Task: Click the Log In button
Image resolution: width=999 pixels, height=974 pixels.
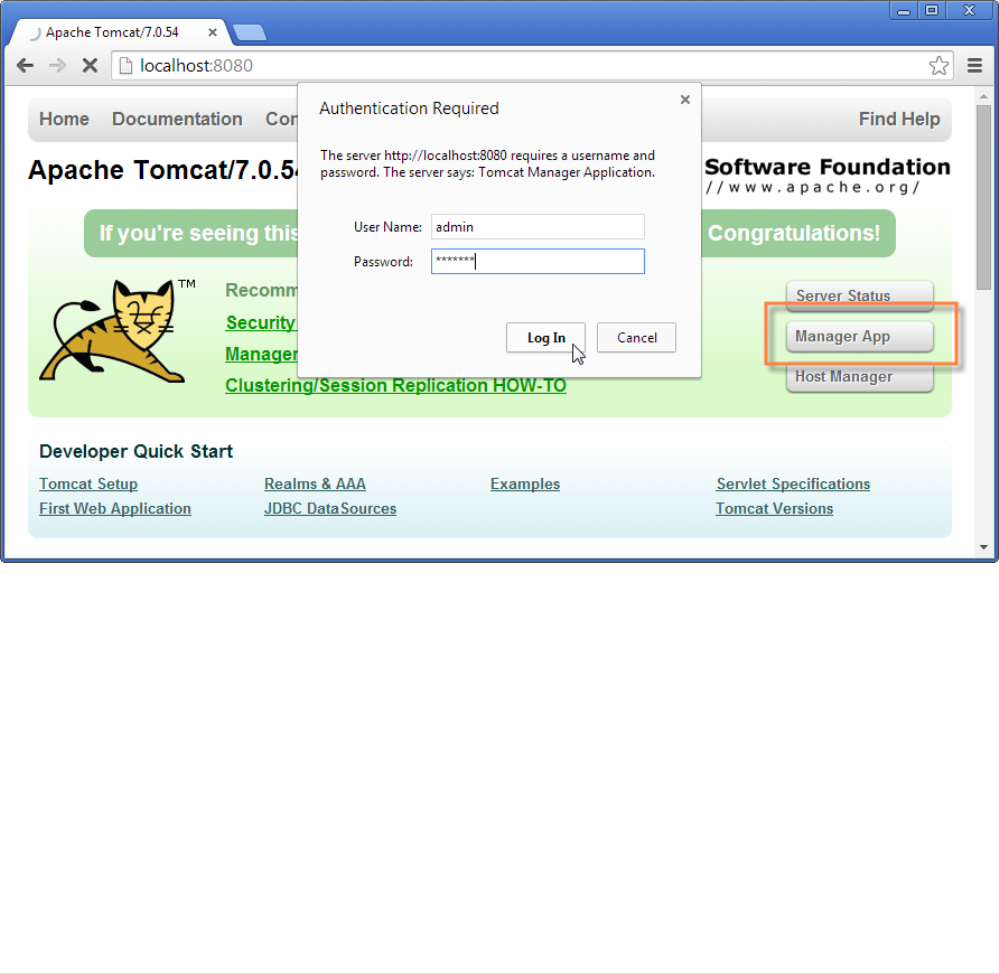Action: [546, 338]
